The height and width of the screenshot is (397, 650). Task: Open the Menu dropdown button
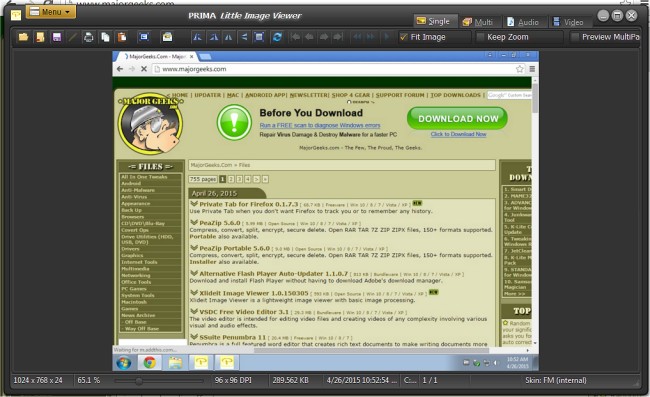pyautogui.click(x=51, y=12)
